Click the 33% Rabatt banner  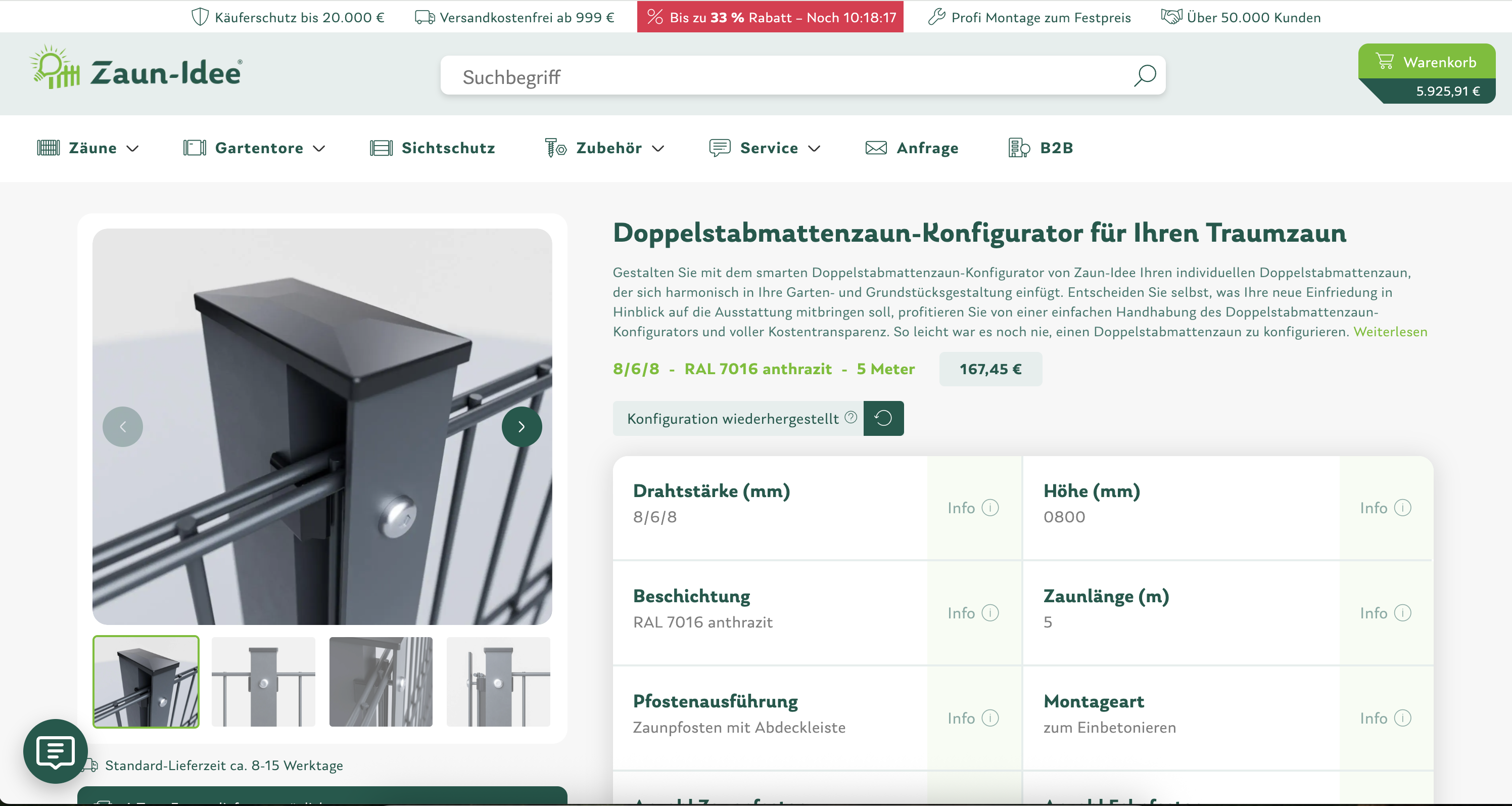pos(769,17)
